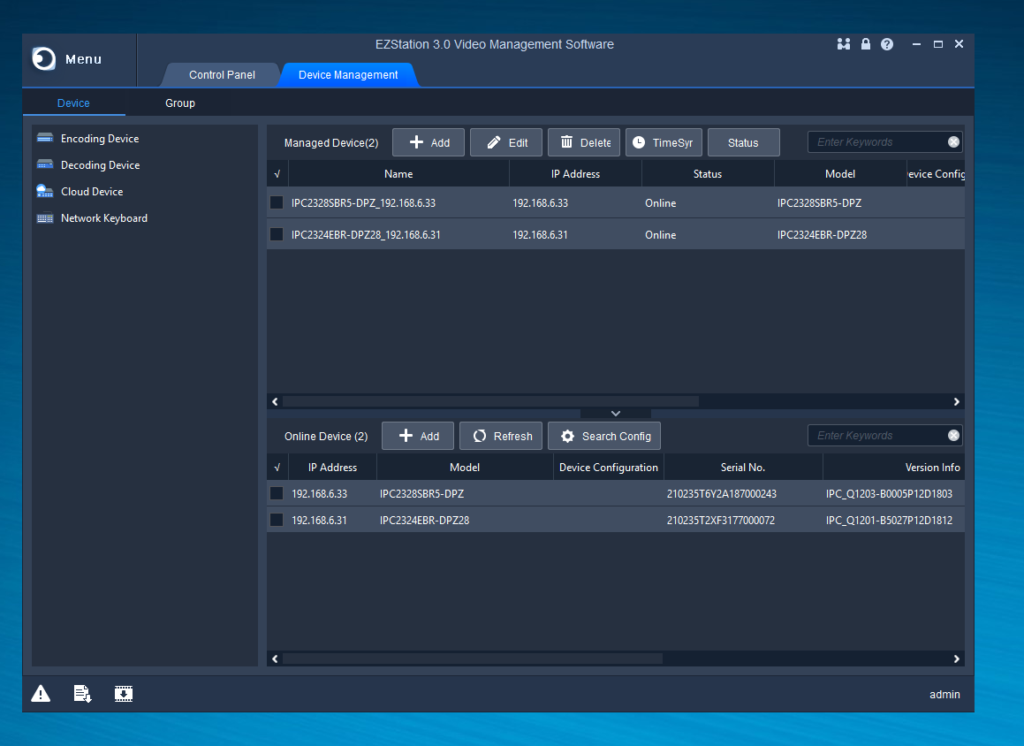
Task: Select the Encoding Device icon in sidebar
Action: pos(45,138)
